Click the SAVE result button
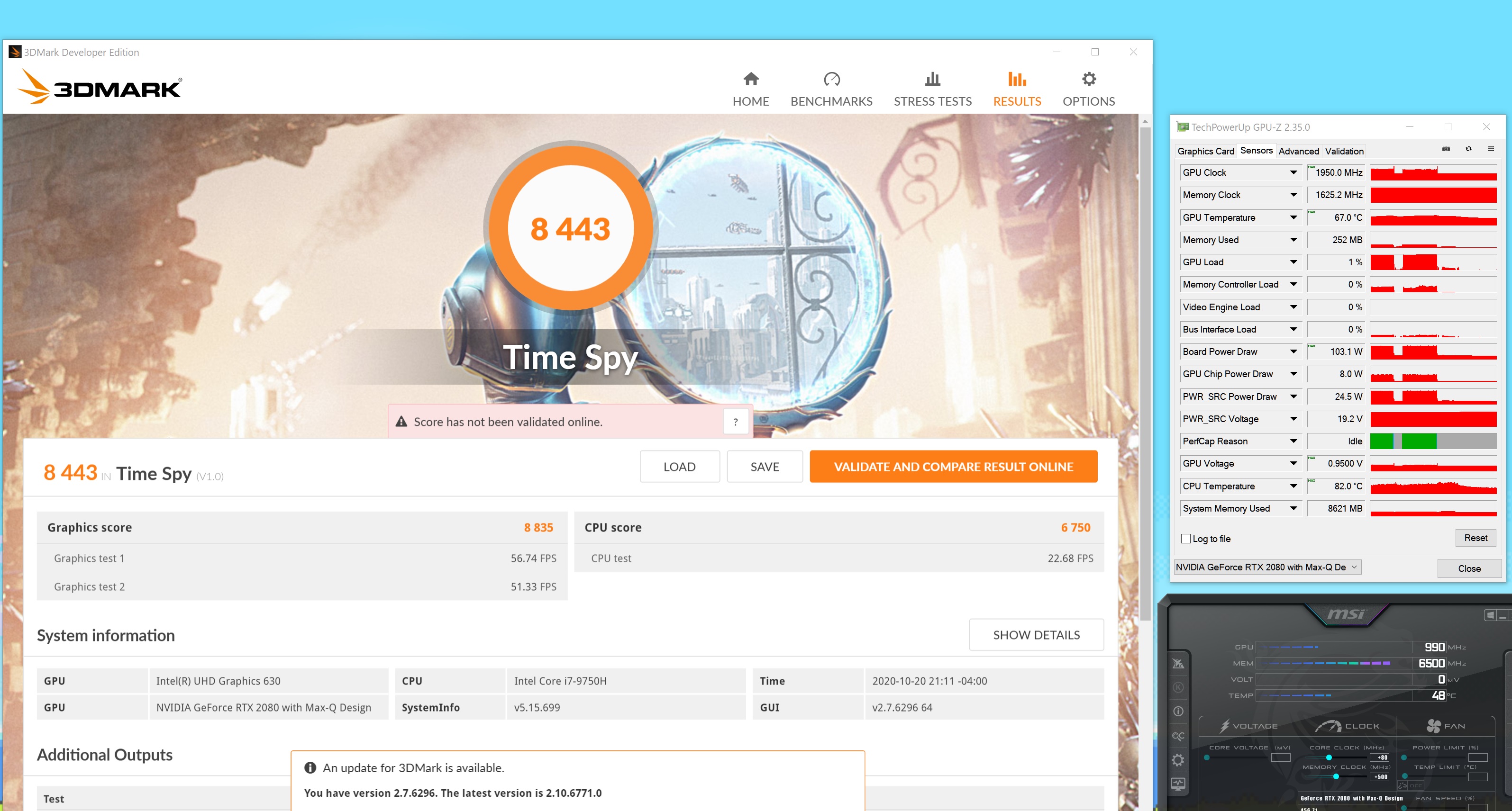This screenshot has height=811, width=1512. [765, 467]
